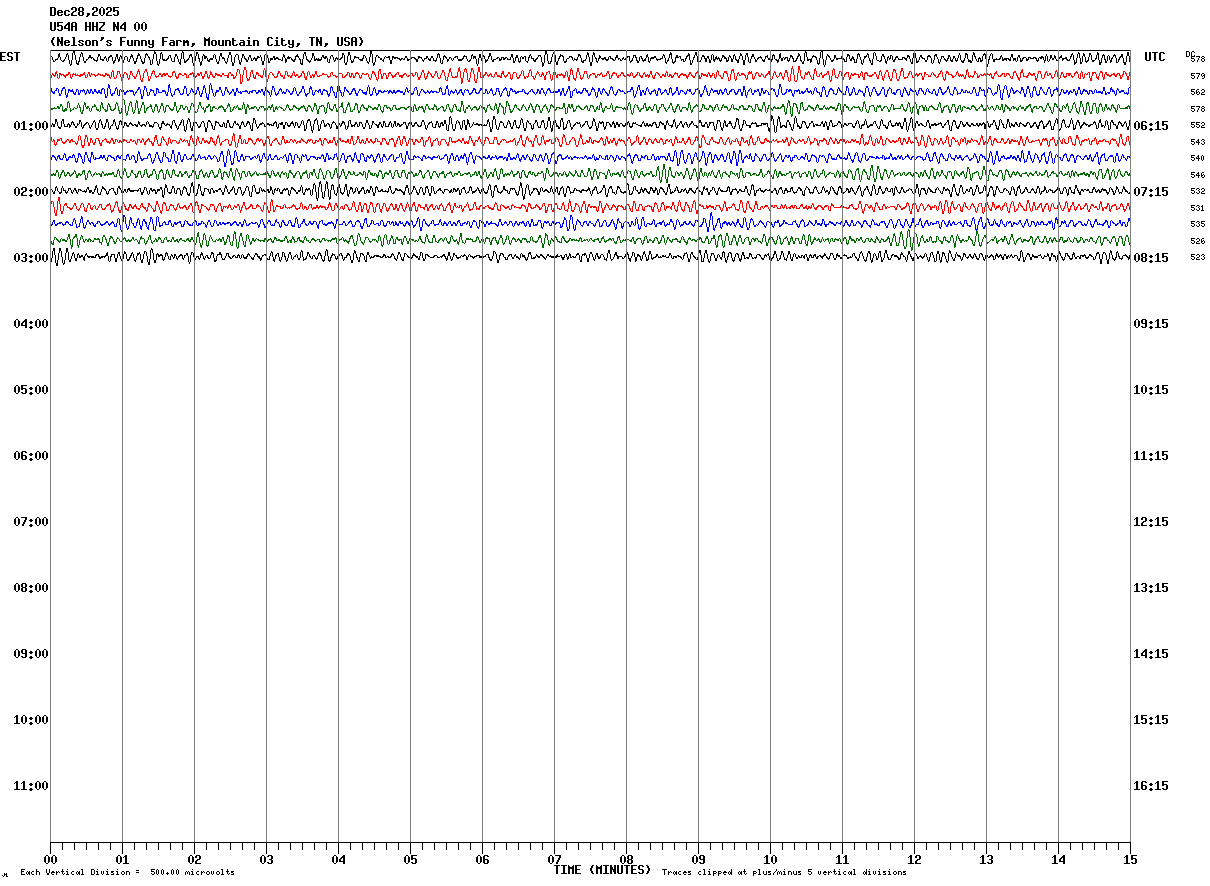Click the DC offset value 523

pos(1198,257)
